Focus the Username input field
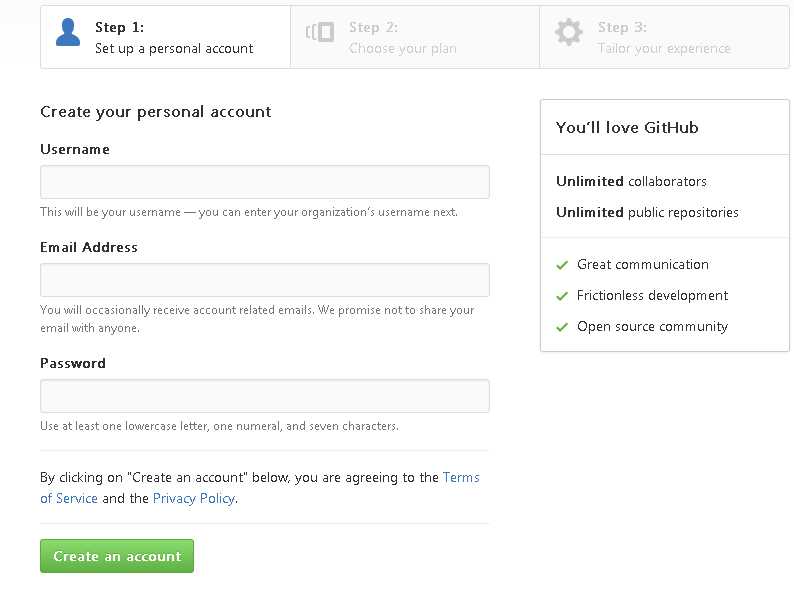Viewport: 794px width, 593px height. (x=265, y=182)
